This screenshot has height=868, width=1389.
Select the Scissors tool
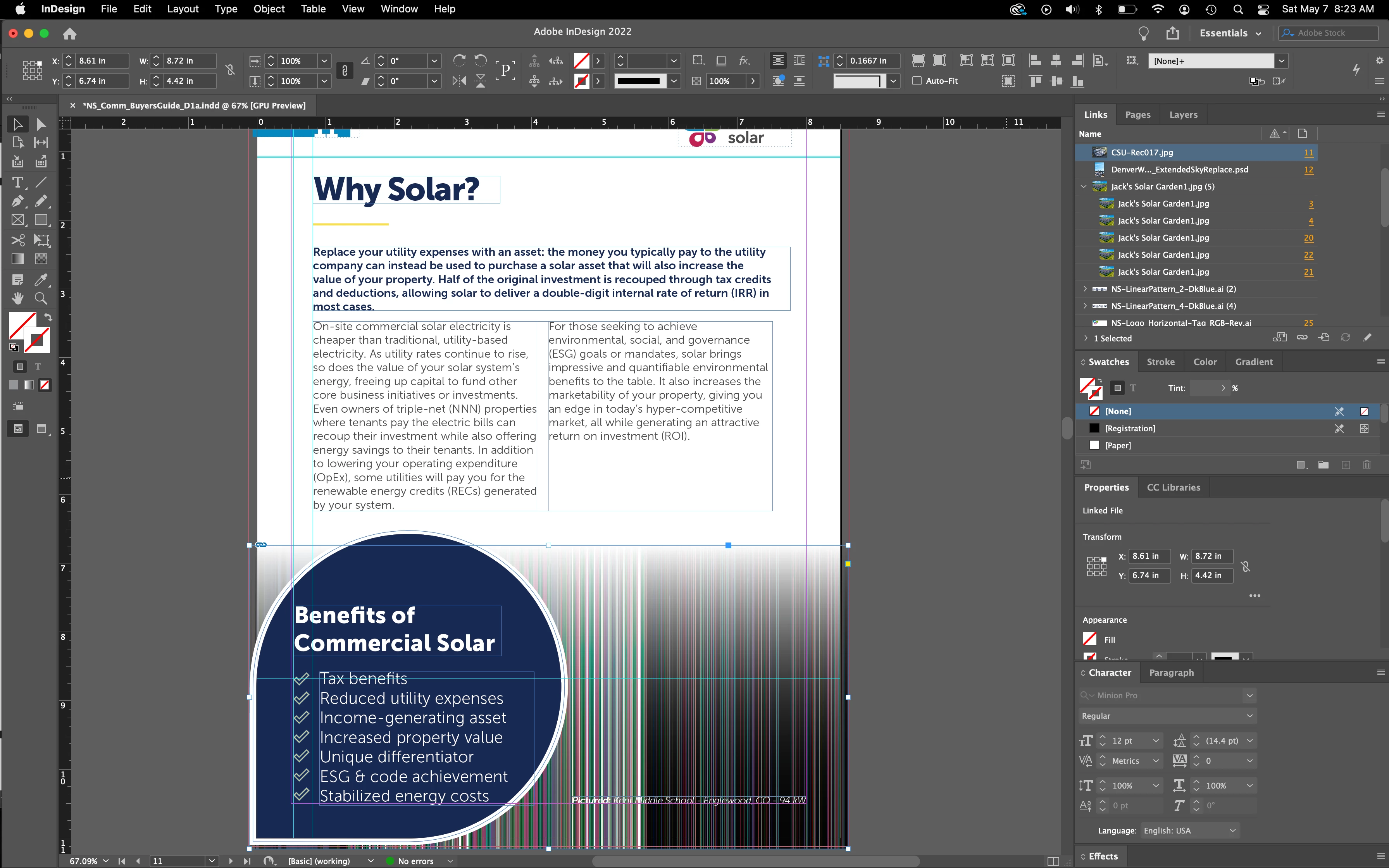[17, 240]
